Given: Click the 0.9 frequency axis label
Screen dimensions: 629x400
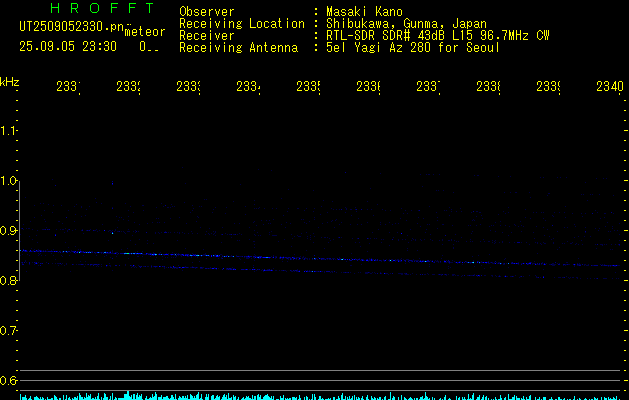Looking at the screenshot, I should tap(8, 231).
